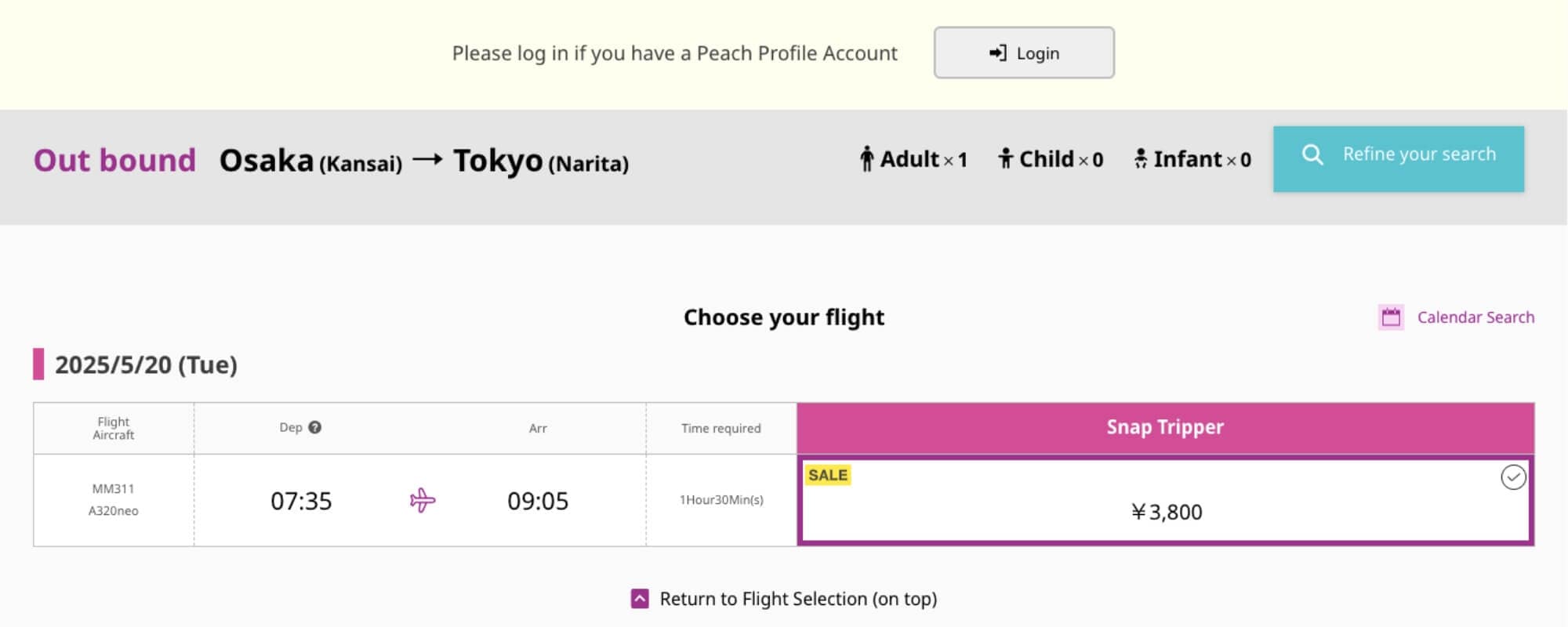The image size is (1568, 627).
Task: Click the departure help question icon
Action: point(315,427)
